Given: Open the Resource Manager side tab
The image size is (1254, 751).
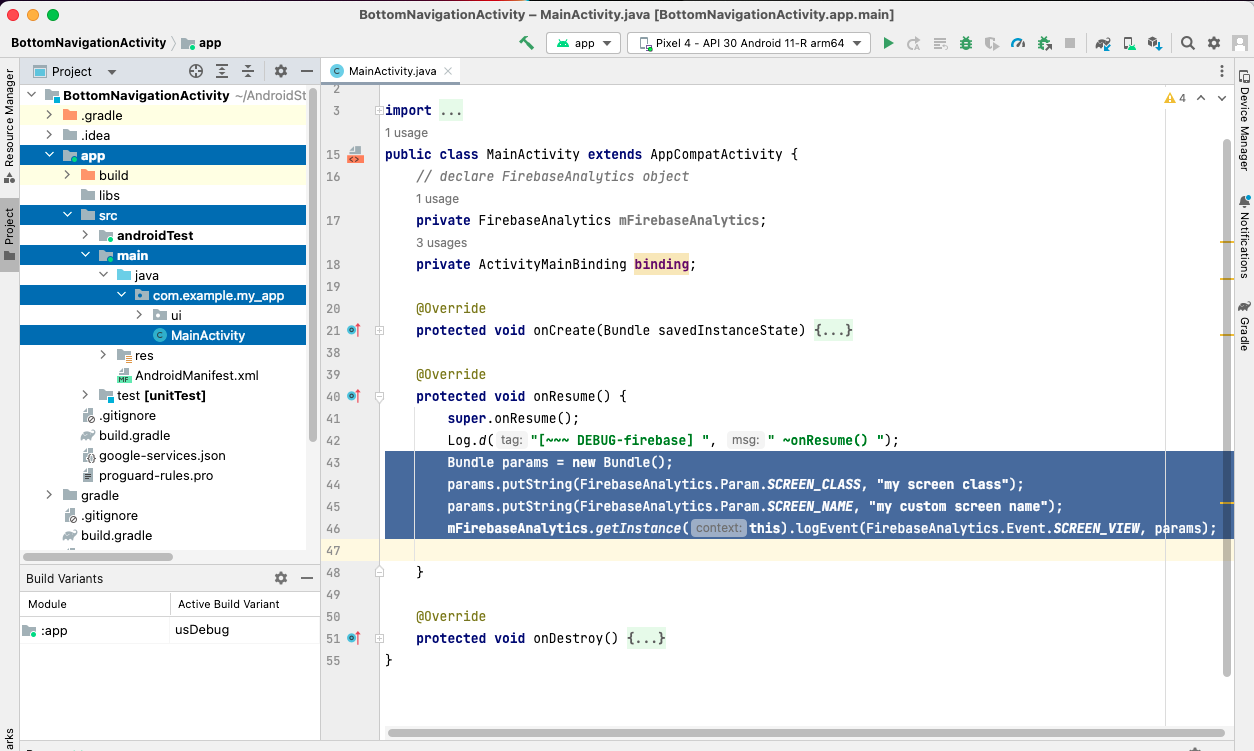Looking at the screenshot, I should (9, 126).
